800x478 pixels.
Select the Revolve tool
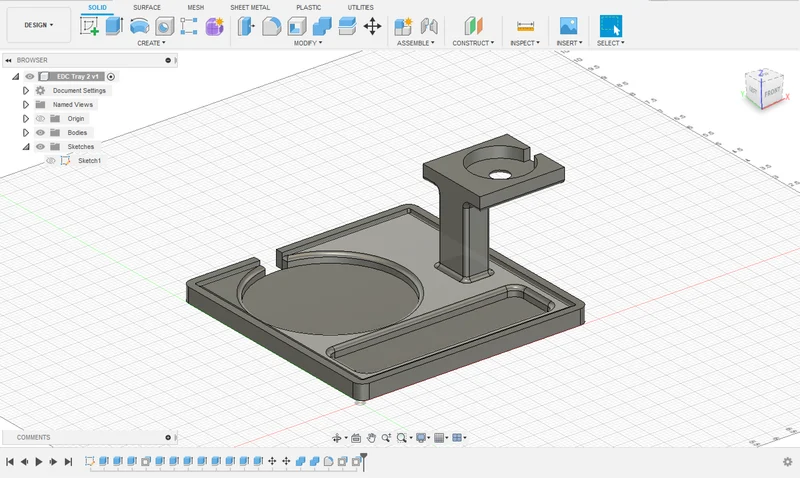coord(139,27)
